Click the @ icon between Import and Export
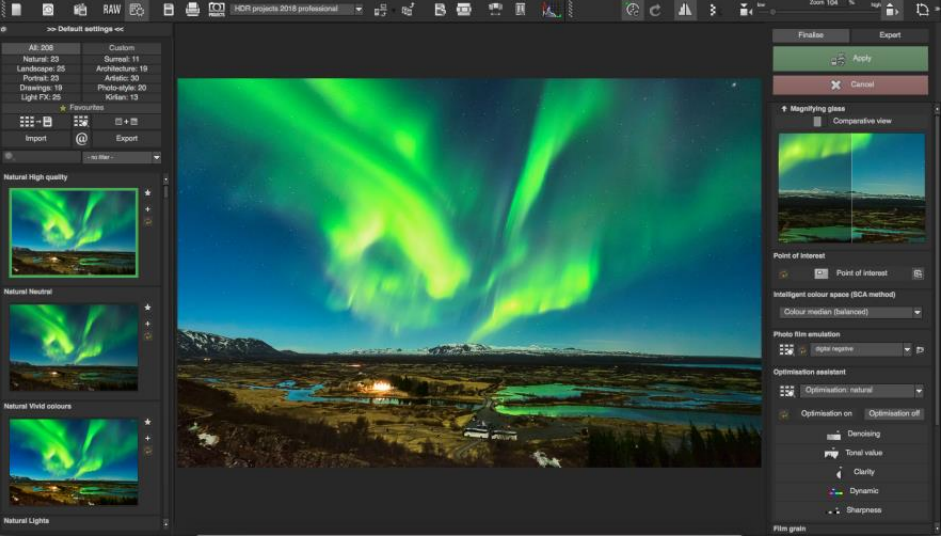 pyautogui.click(x=82, y=139)
